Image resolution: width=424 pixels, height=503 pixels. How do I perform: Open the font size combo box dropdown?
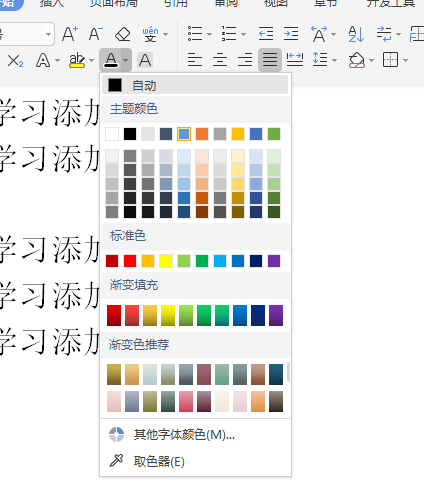point(48,34)
